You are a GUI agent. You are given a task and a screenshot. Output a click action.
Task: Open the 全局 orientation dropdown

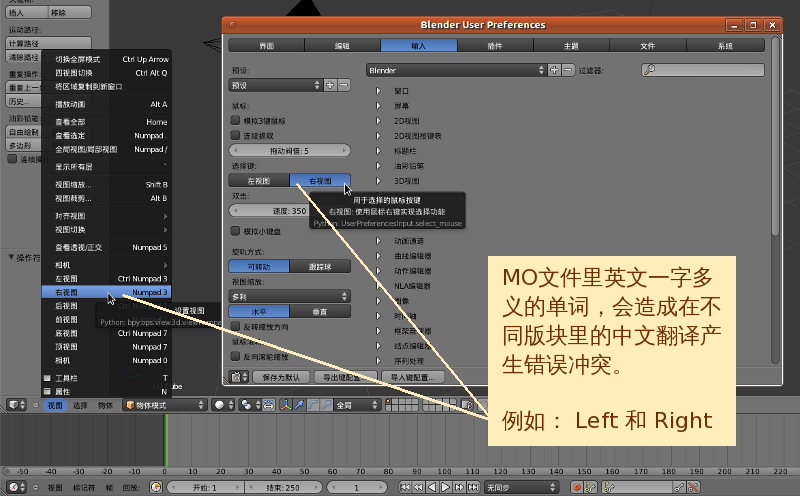357,405
